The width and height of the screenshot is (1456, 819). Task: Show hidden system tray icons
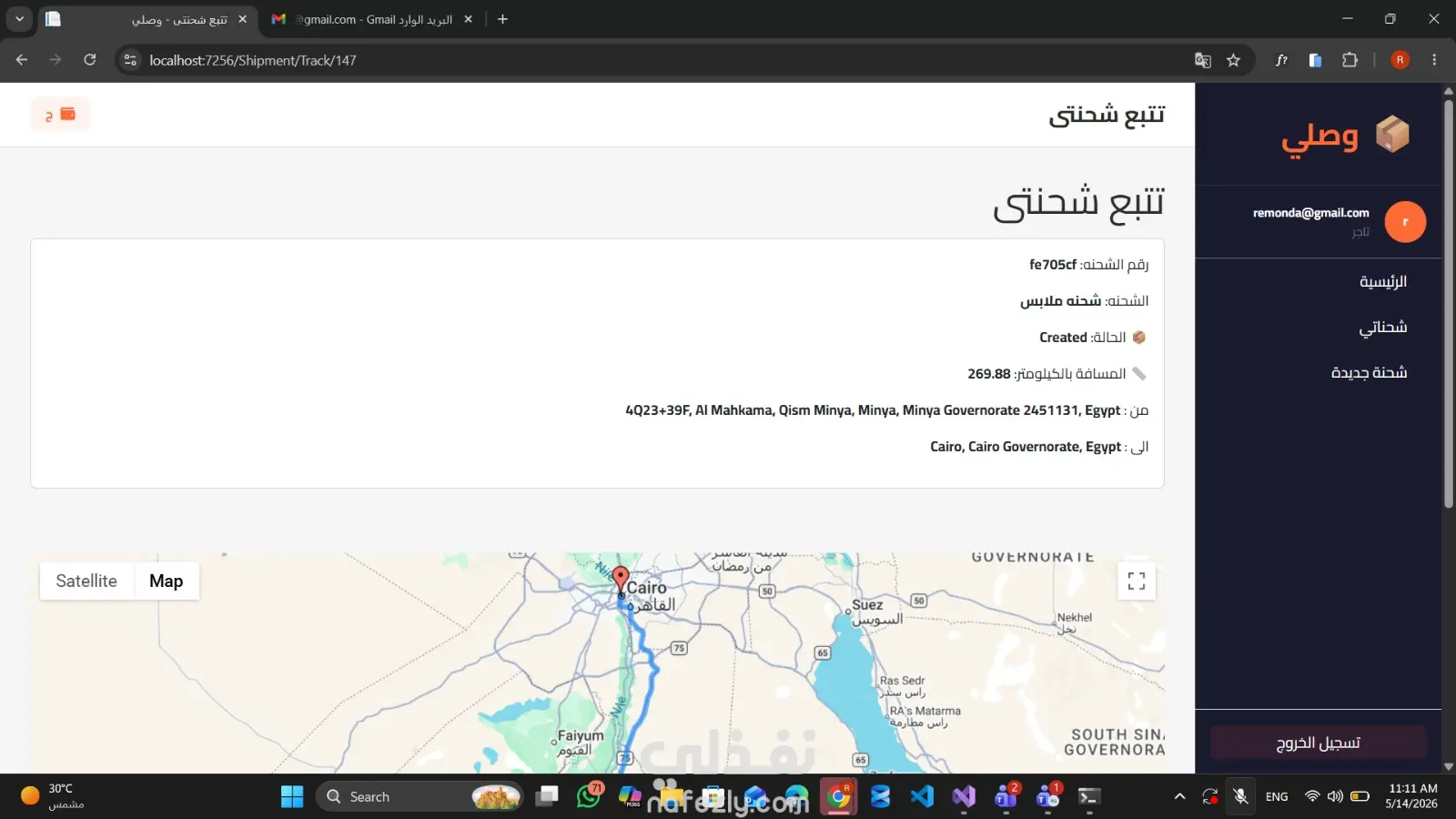point(1179,796)
